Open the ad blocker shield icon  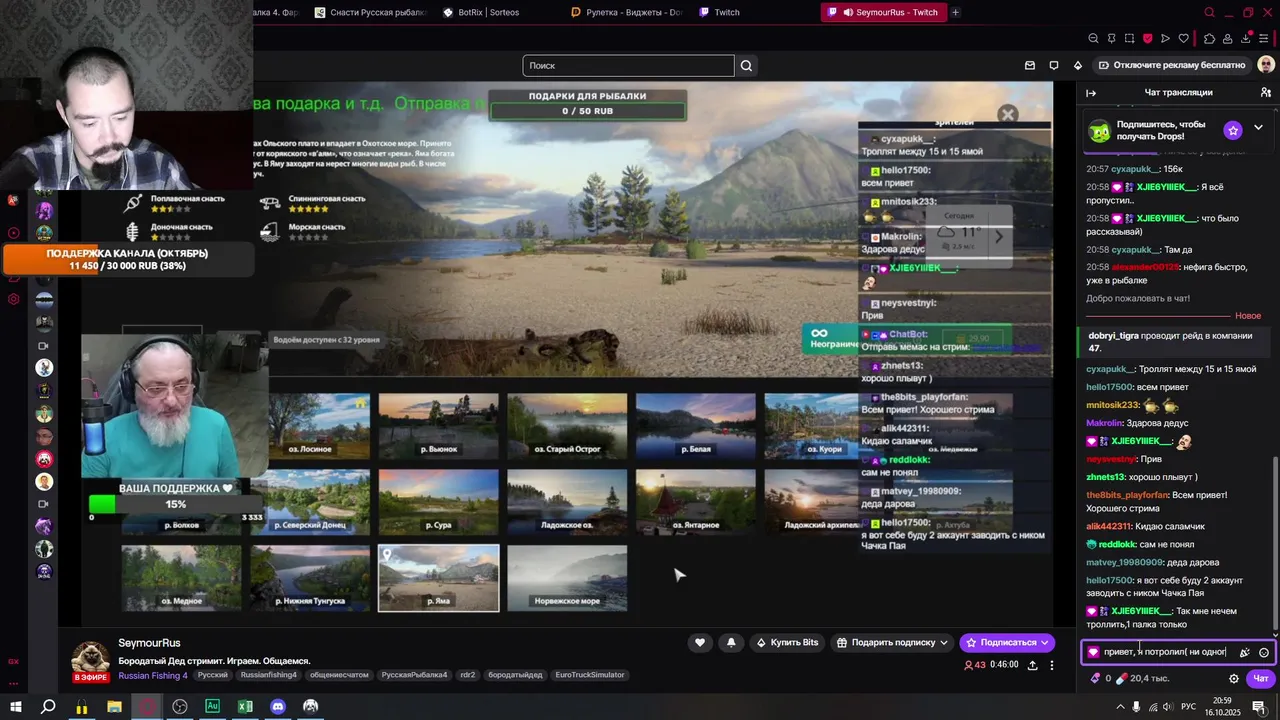tap(1147, 39)
